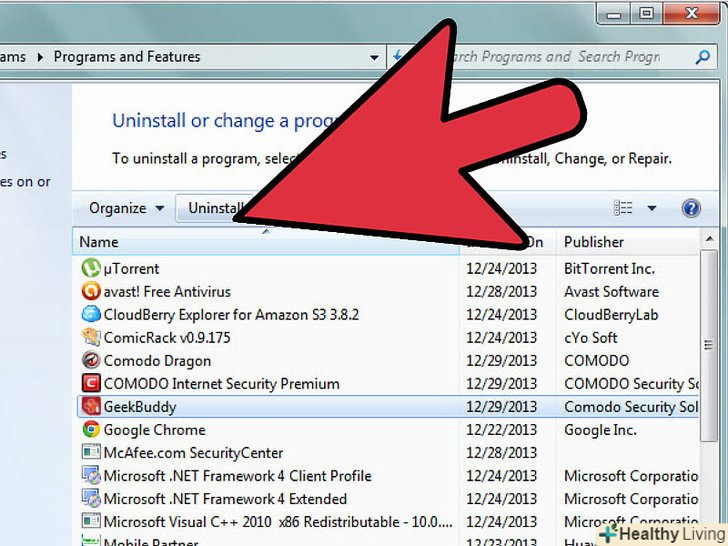Click the McAfee.com SecurityCenter icon
728x546 pixels.
click(x=91, y=452)
